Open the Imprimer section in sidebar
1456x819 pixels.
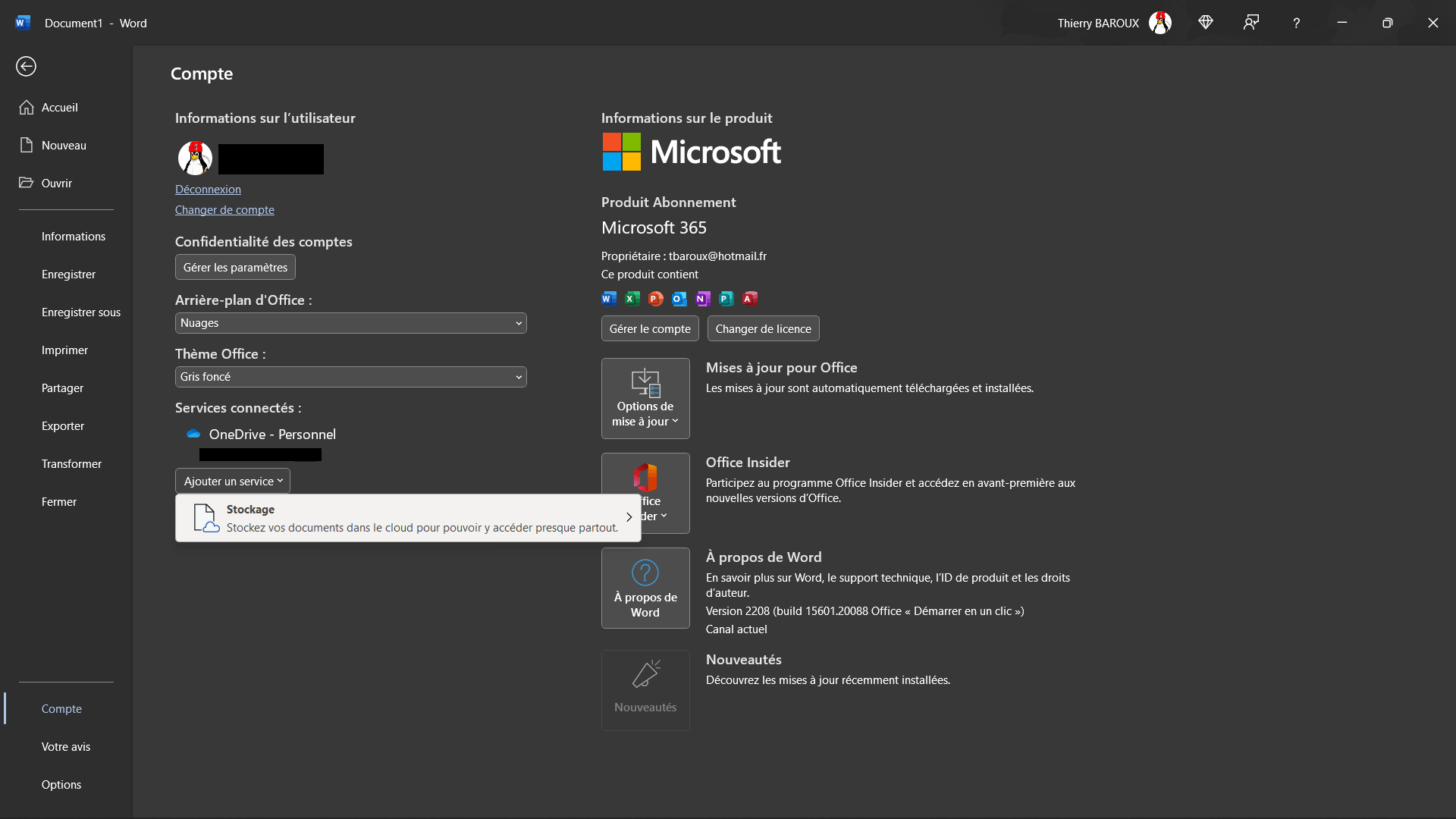click(x=64, y=350)
